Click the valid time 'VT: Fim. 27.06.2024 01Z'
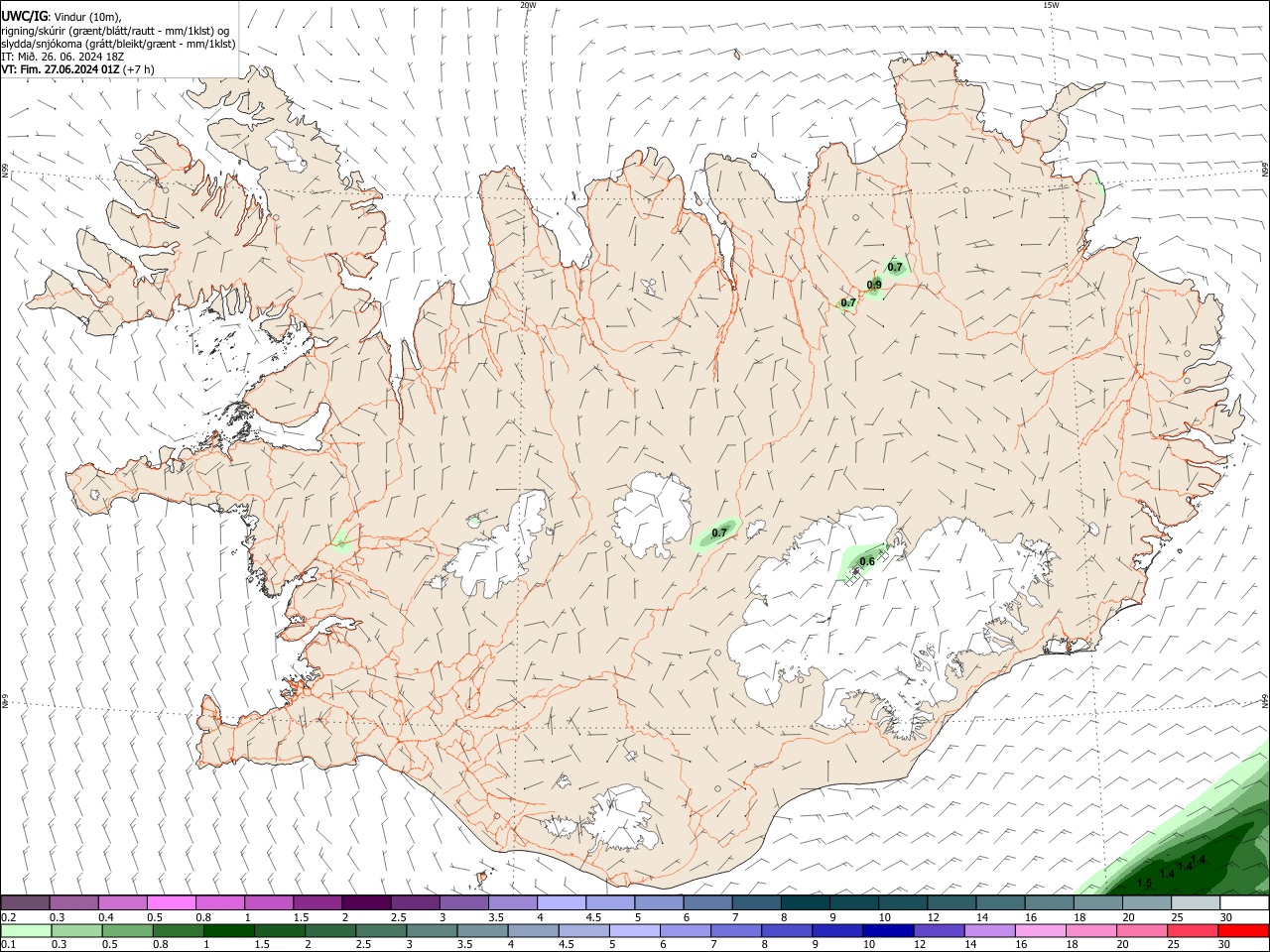The image size is (1270, 952). click(x=61, y=70)
